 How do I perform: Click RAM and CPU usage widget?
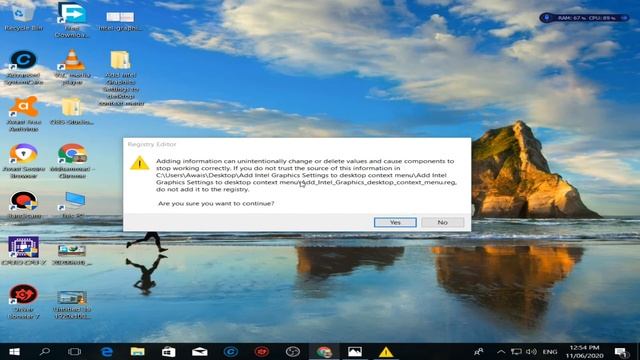point(584,18)
